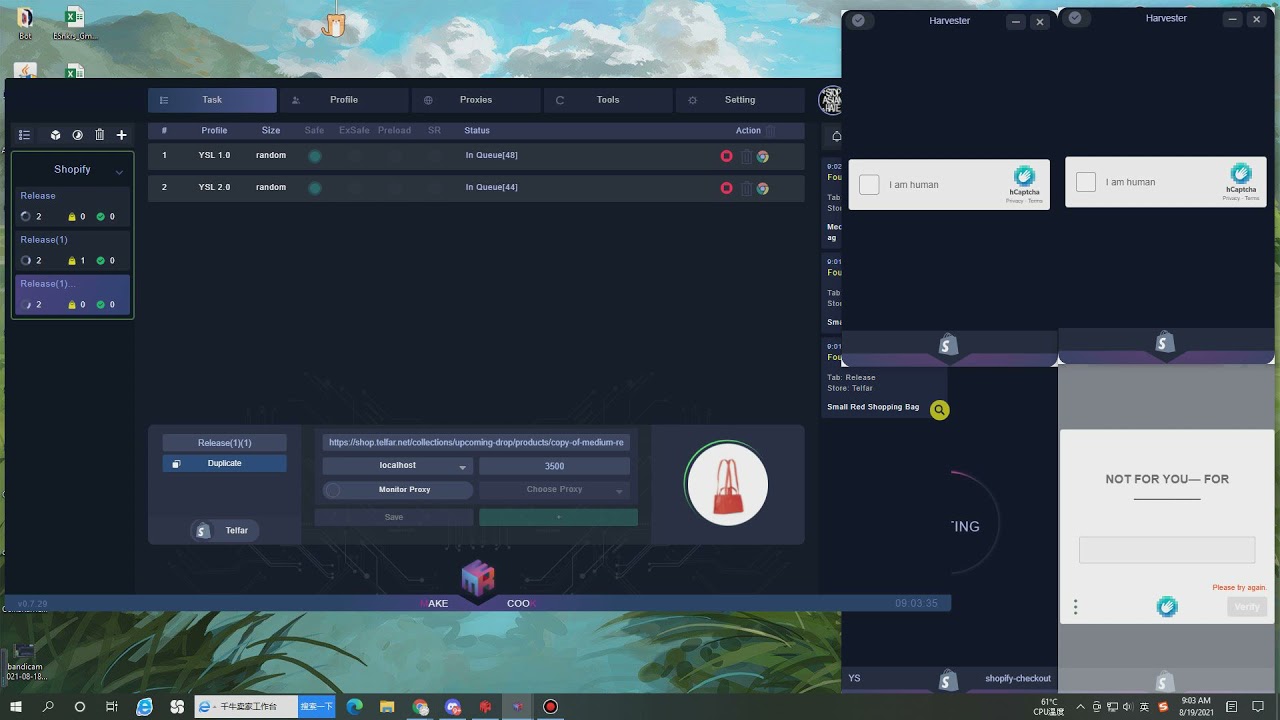
Task: Click the Shopify icon beside shopify-checkout label
Action: tap(949, 680)
